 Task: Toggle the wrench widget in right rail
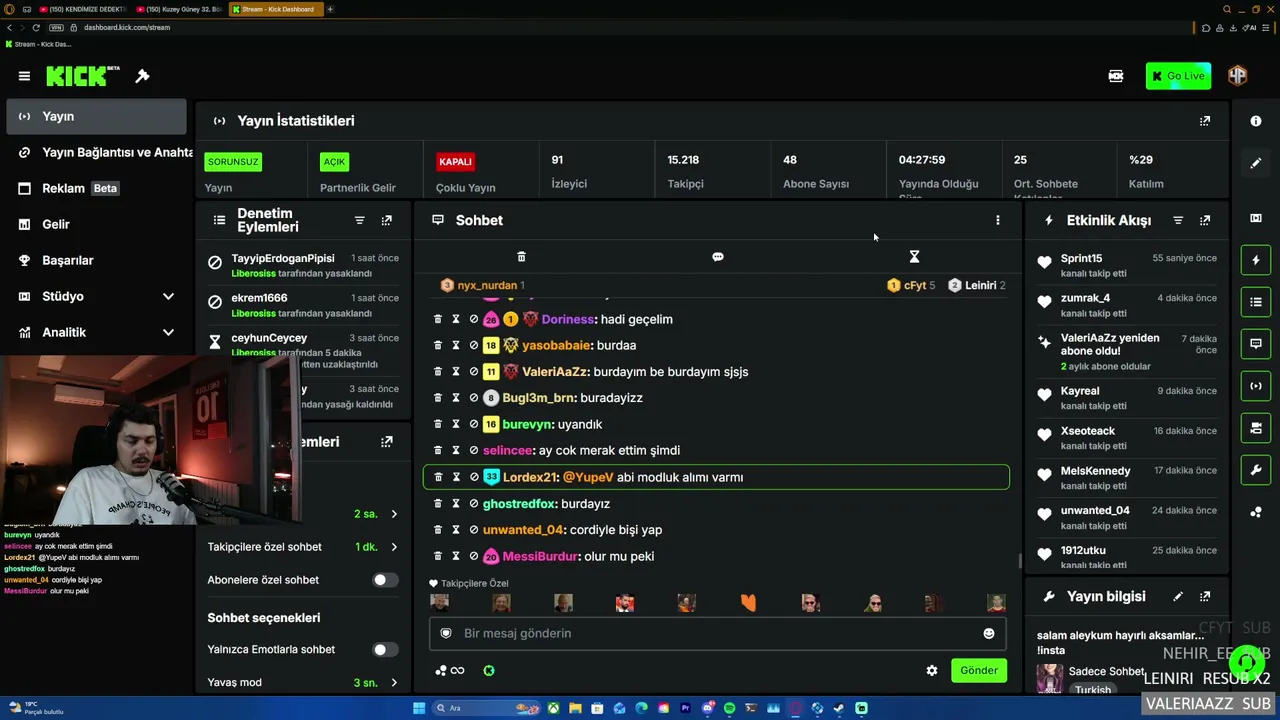tap(1256, 470)
